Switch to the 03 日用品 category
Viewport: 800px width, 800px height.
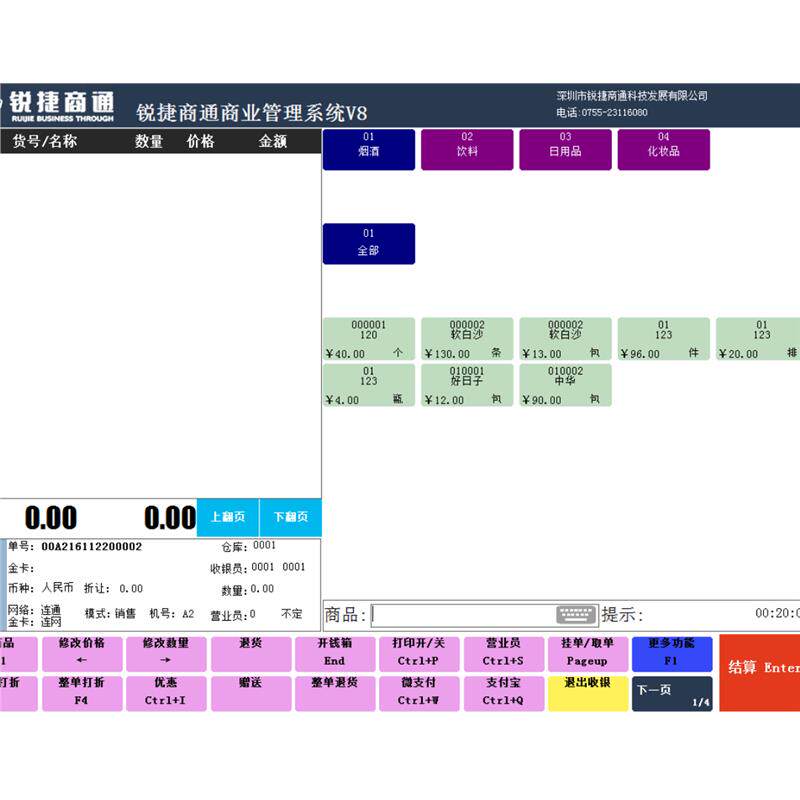[x=565, y=149]
